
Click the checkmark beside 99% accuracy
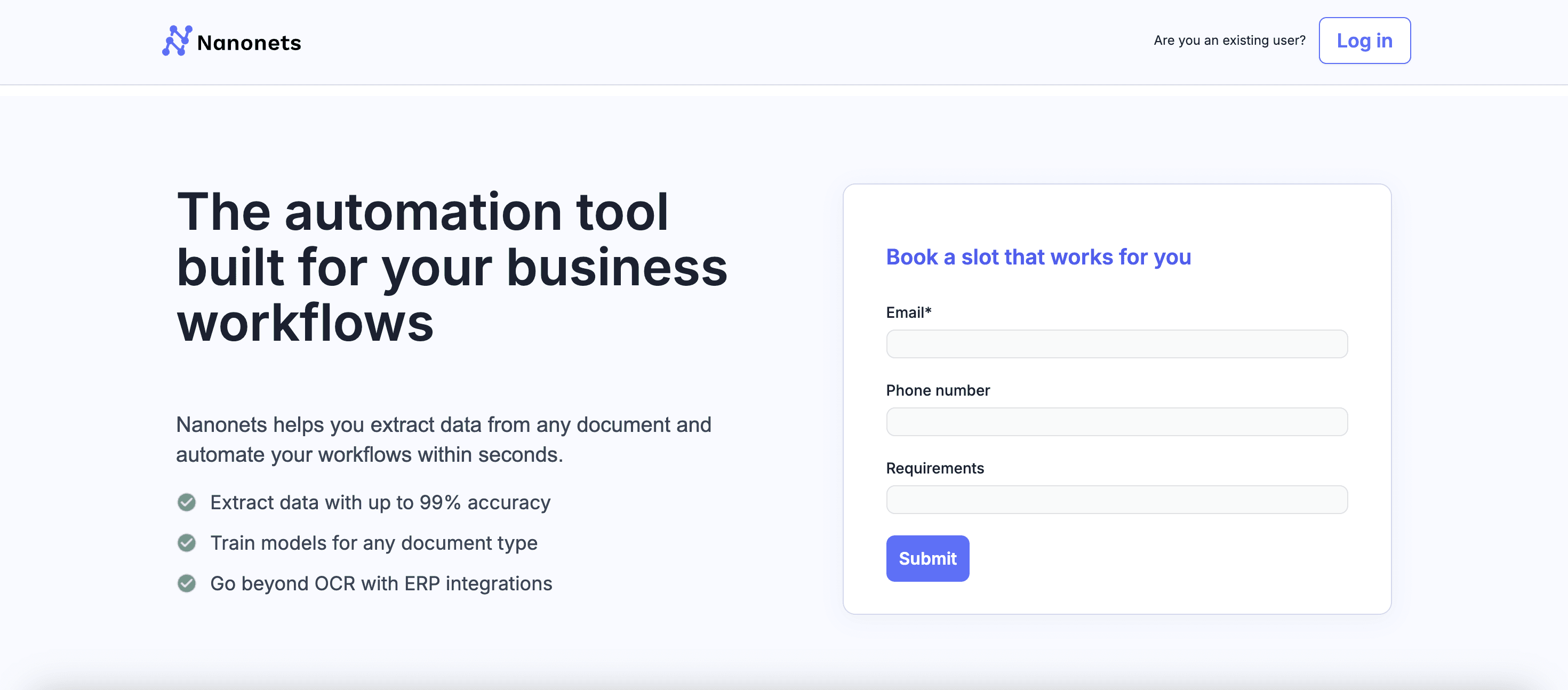187,502
